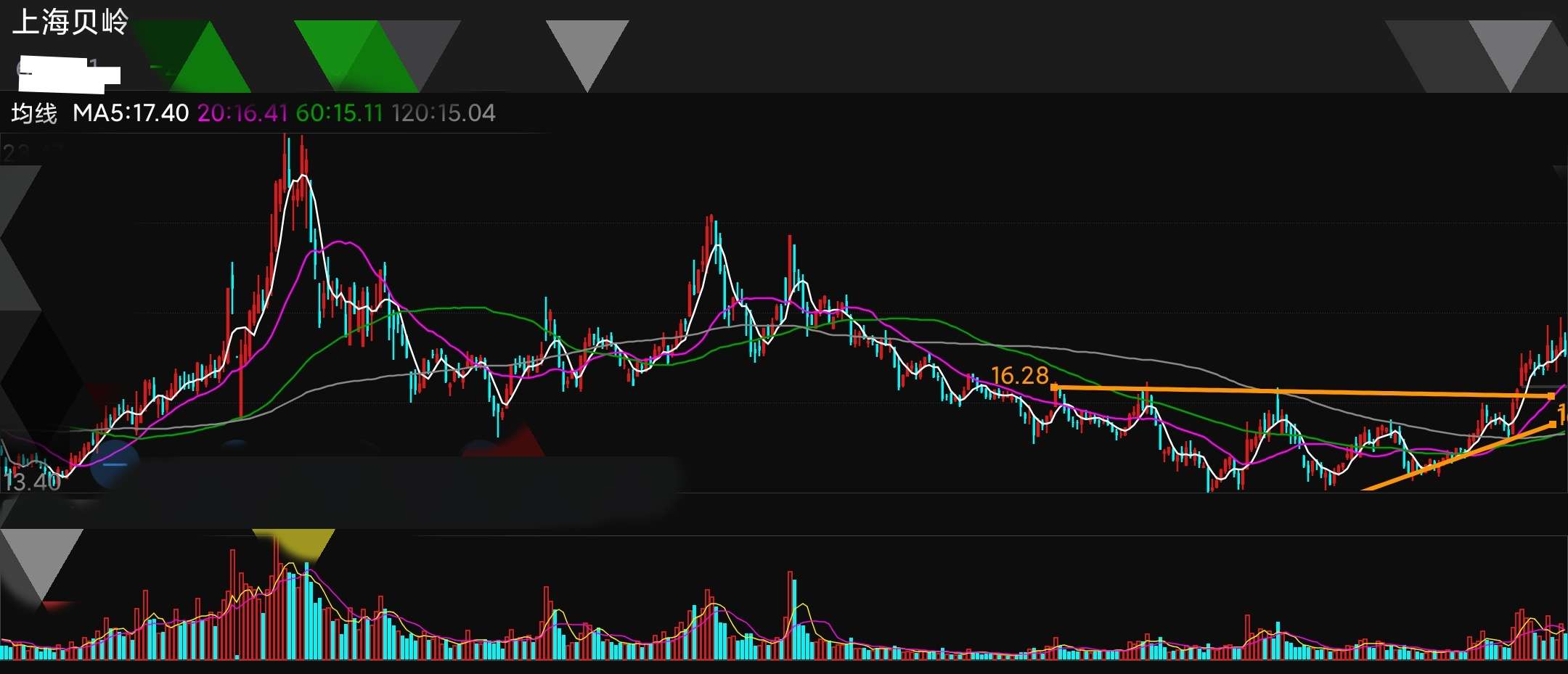Select the rising orange trend line at the lower right
1568x674 pixels.
1459,456
